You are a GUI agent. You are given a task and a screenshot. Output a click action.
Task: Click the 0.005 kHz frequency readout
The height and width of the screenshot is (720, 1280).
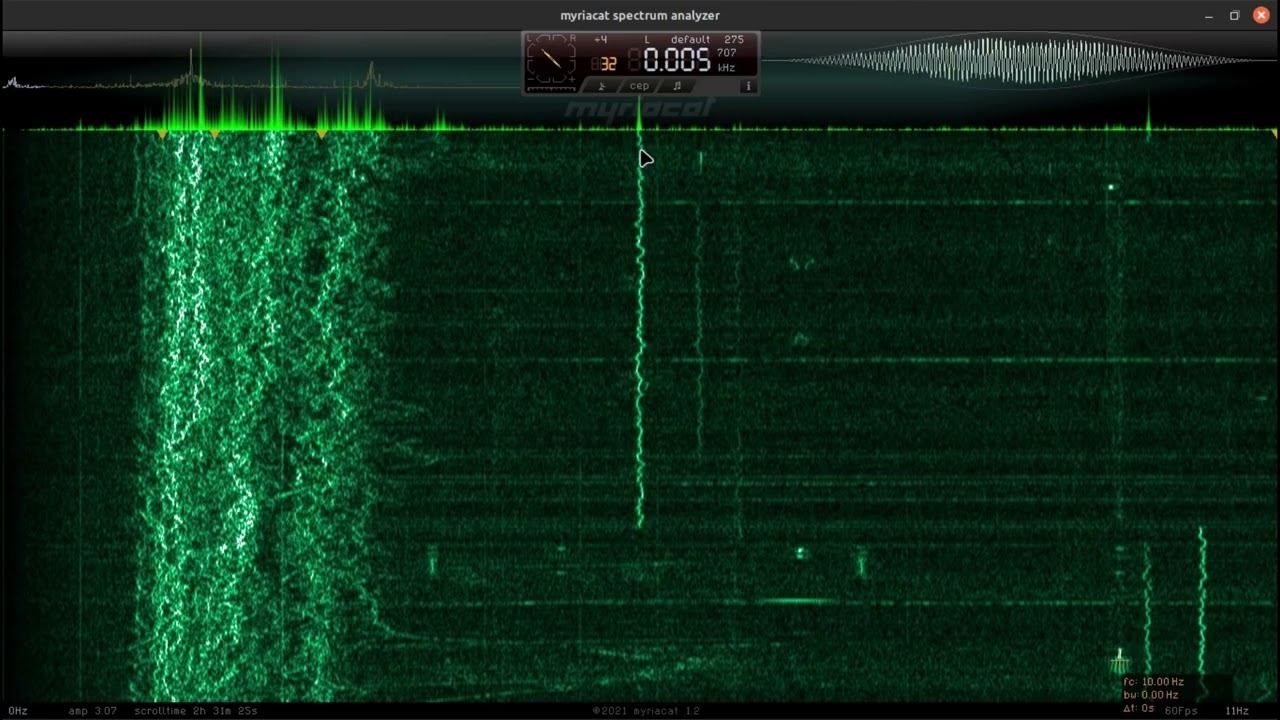(x=677, y=60)
